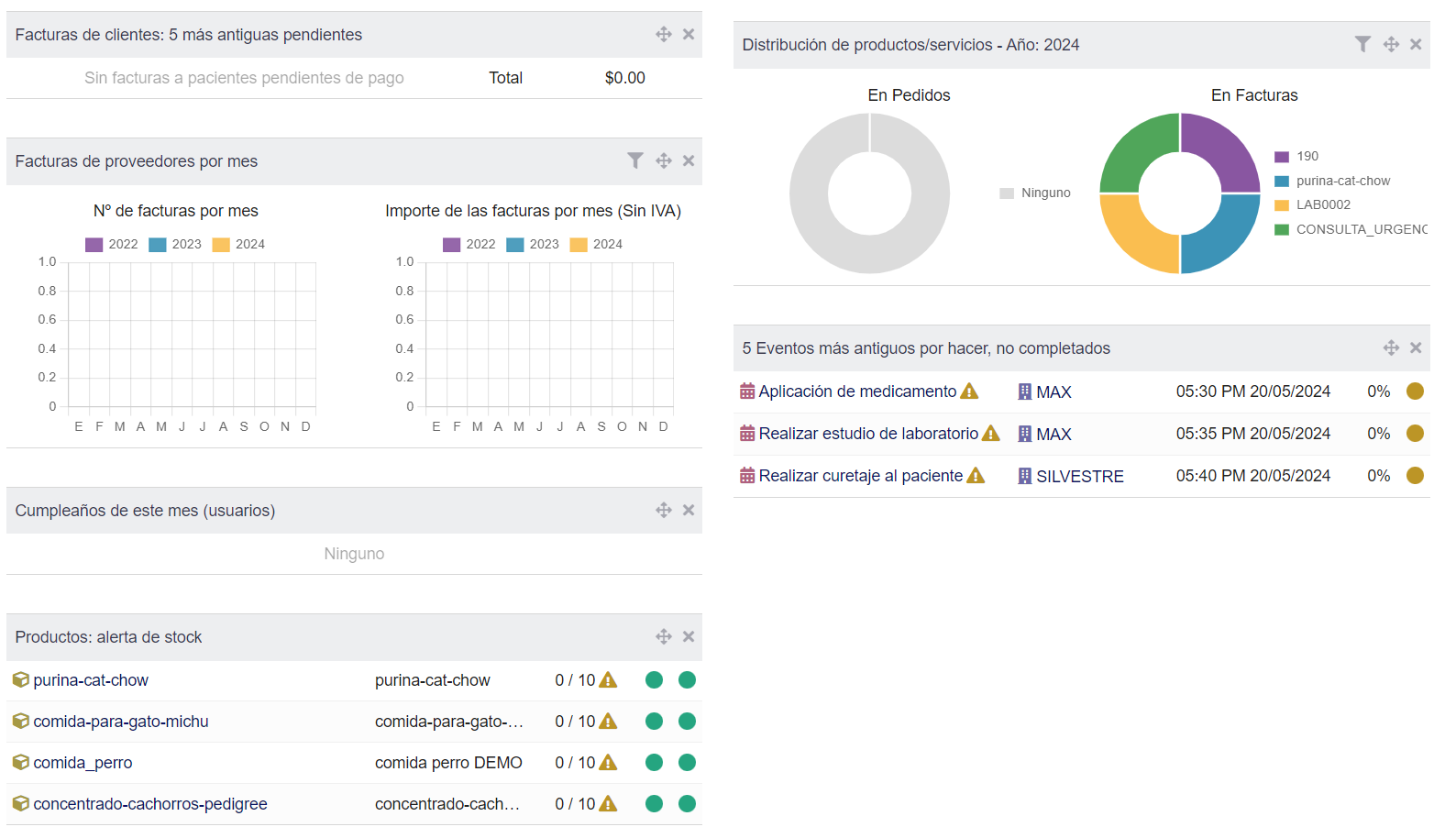Click calendar icon of Realizar estudio de laboratorio
This screenshot has width=1456, height=838.
tap(747, 434)
